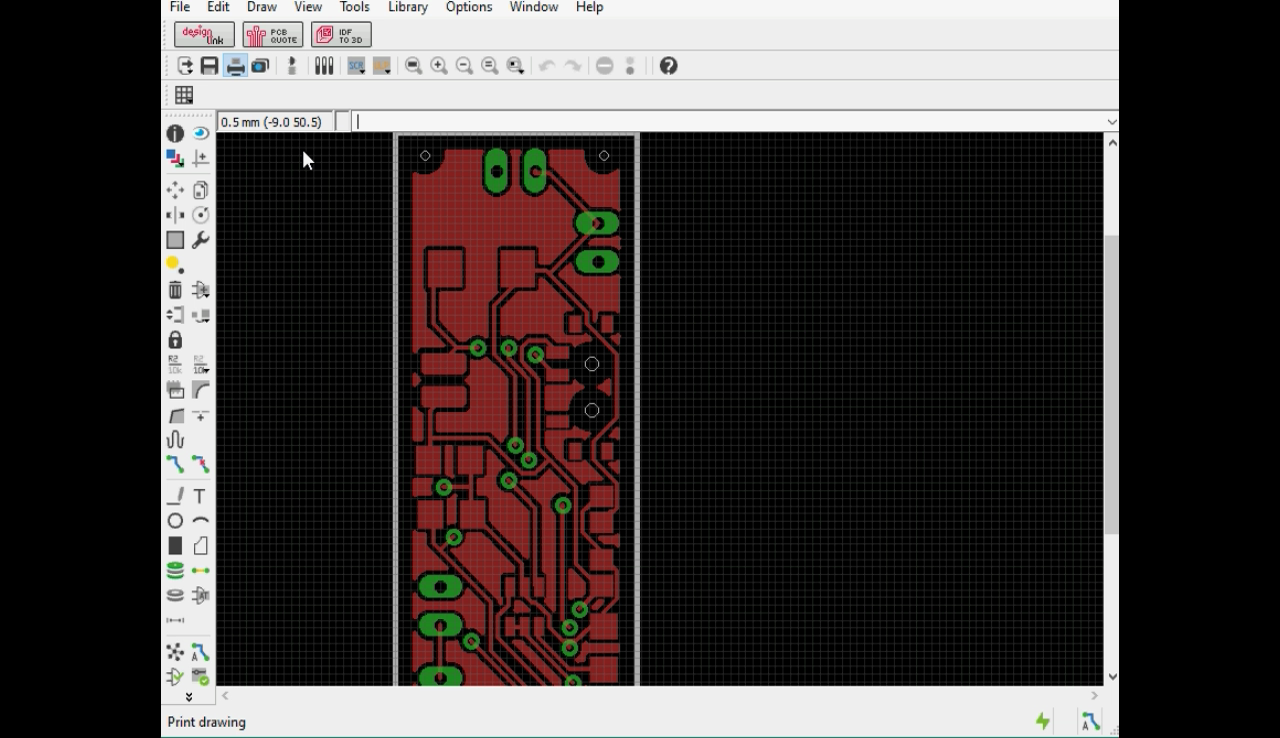Viewport: 1280px width, 738px height.
Task: Open the grid settings
Action: [x=183, y=94]
